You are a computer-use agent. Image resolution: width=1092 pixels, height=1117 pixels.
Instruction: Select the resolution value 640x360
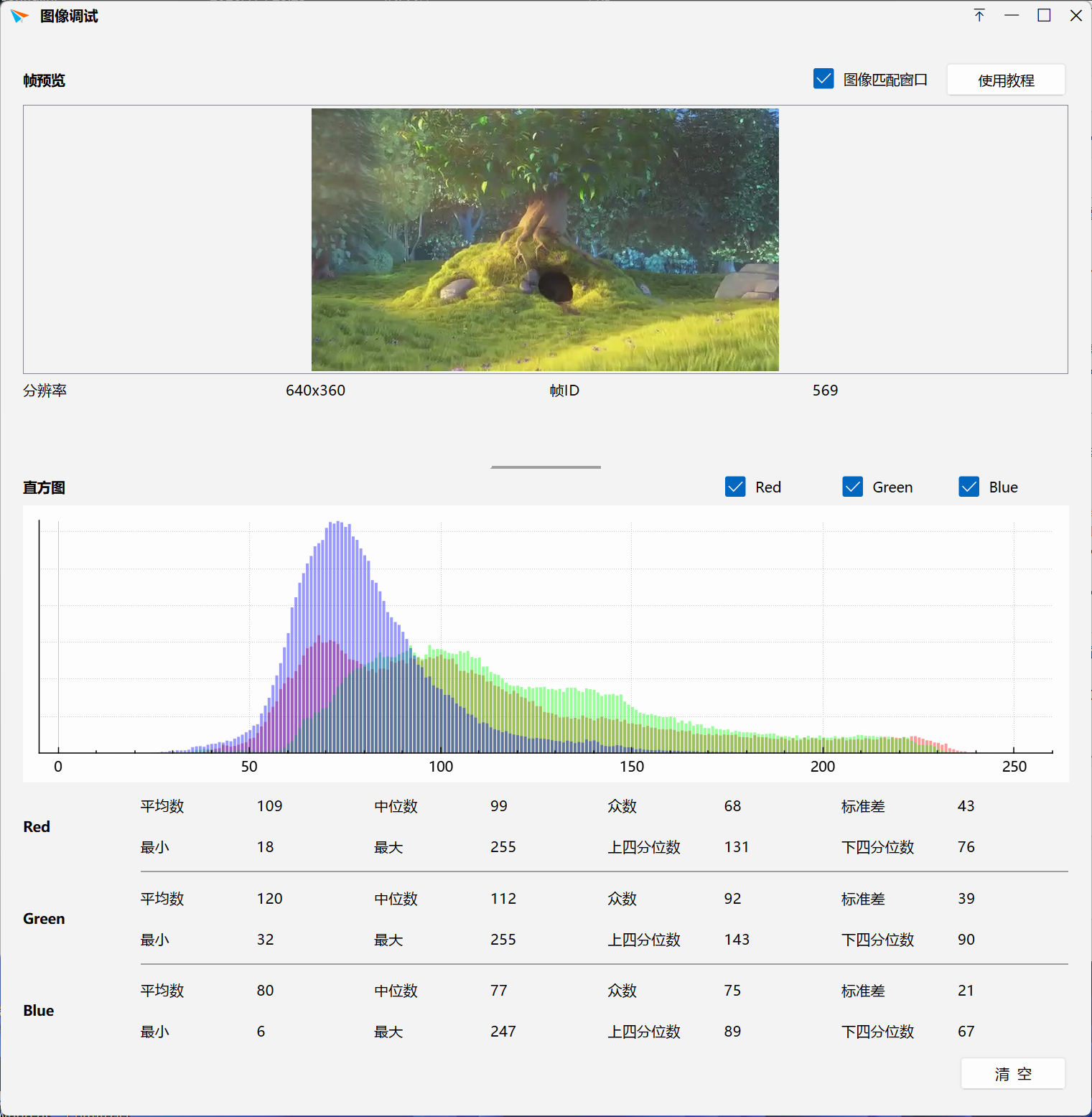click(315, 391)
